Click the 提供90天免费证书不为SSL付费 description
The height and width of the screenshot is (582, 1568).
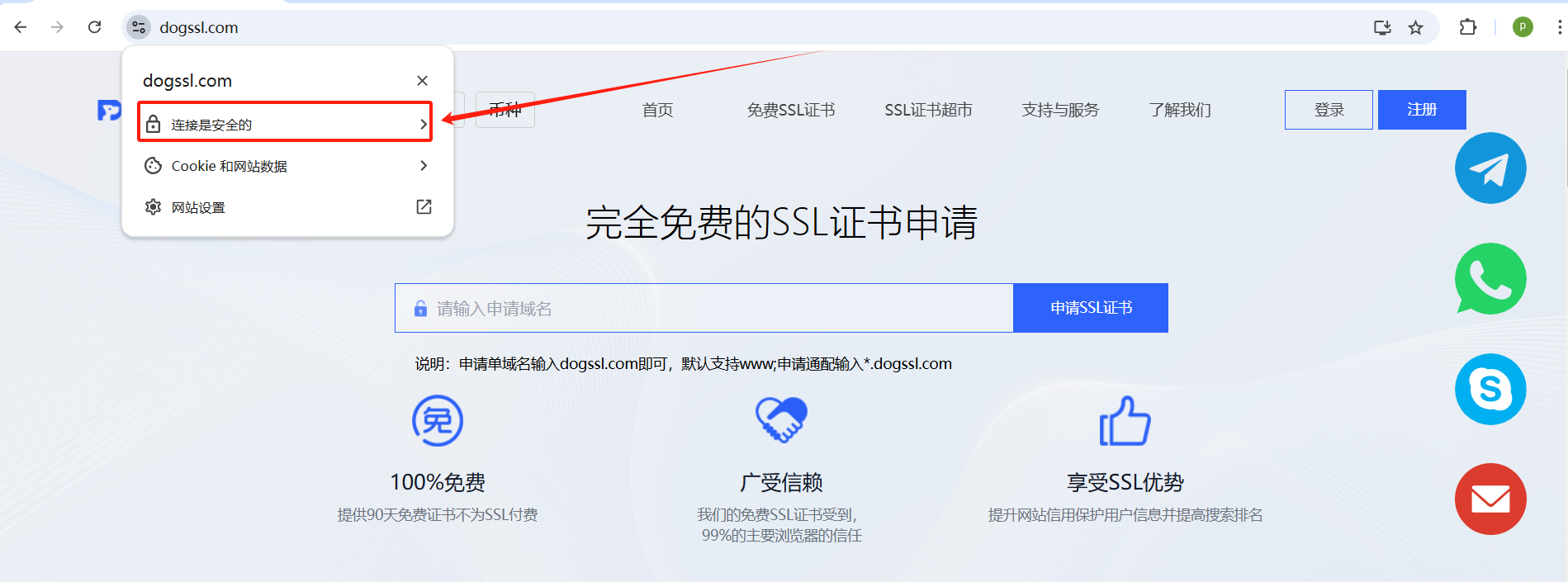(438, 515)
